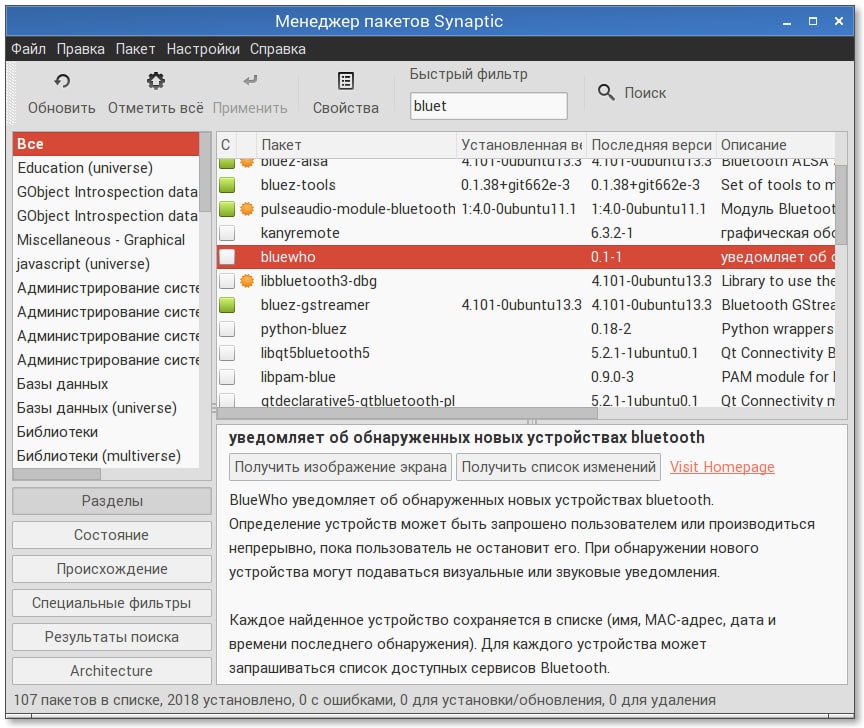Screen dimensions: 864x728
Task: Open the Файл menu
Action: [x=29, y=49]
